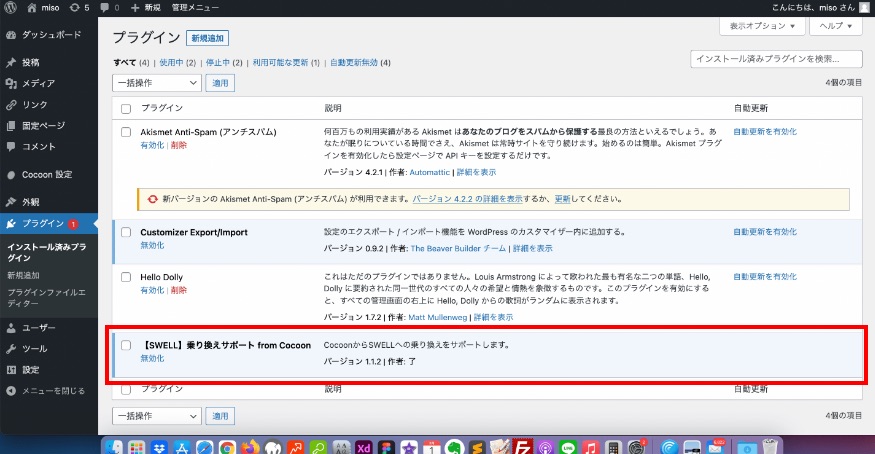This screenshot has height=454, width=875.
Task: Check the SWELL 乗り換えサポート checkbox
Action: [x=126, y=345]
